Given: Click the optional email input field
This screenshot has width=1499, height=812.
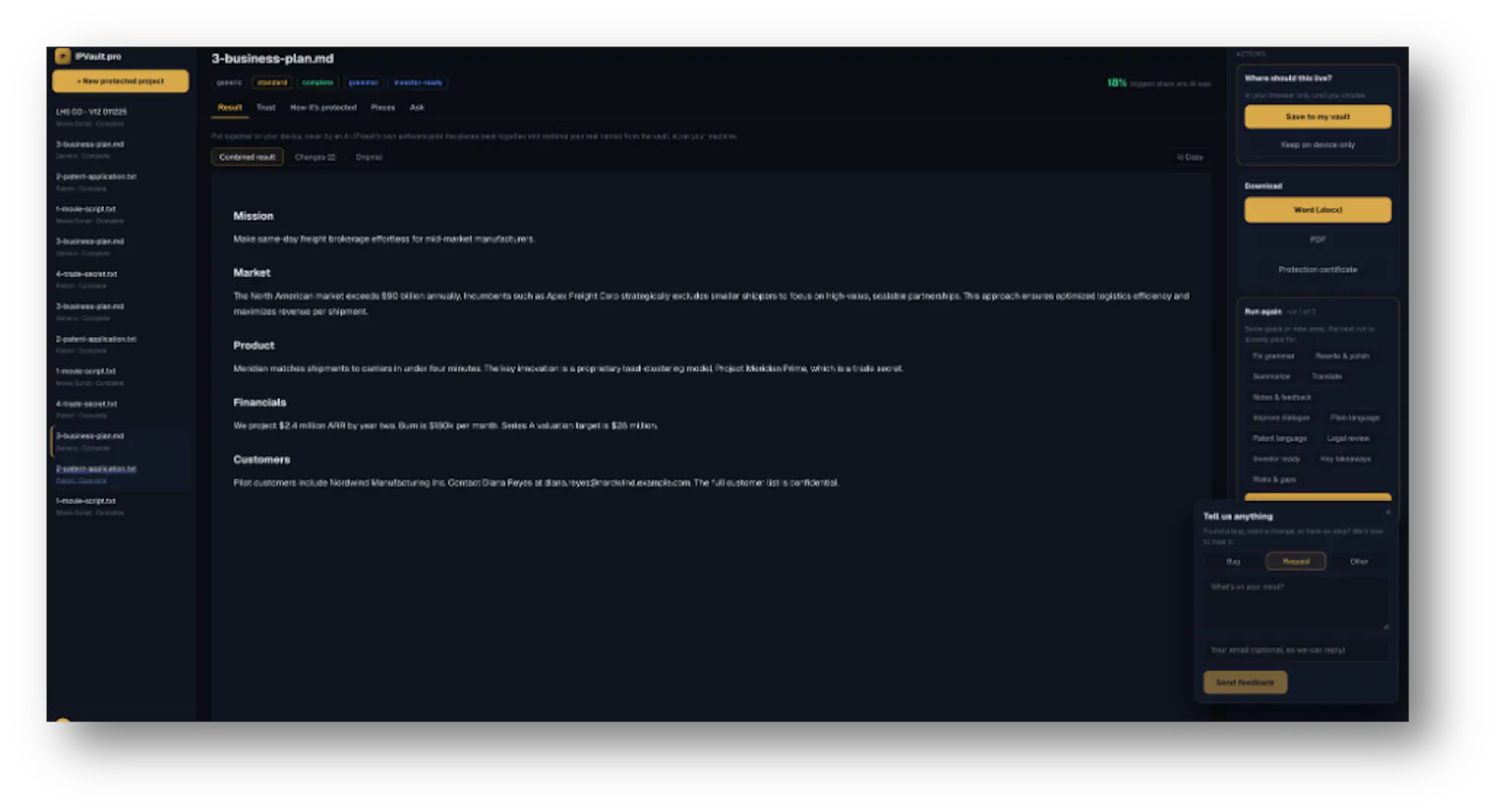Looking at the screenshot, I should [x=1296, y=650].
